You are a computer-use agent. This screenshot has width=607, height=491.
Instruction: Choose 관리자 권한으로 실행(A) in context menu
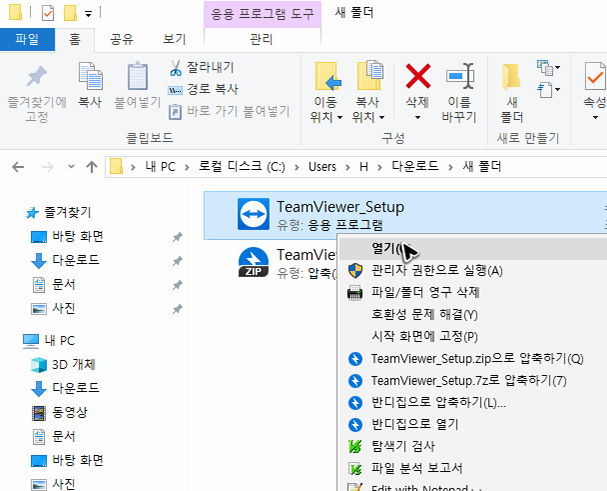point(472,271)
